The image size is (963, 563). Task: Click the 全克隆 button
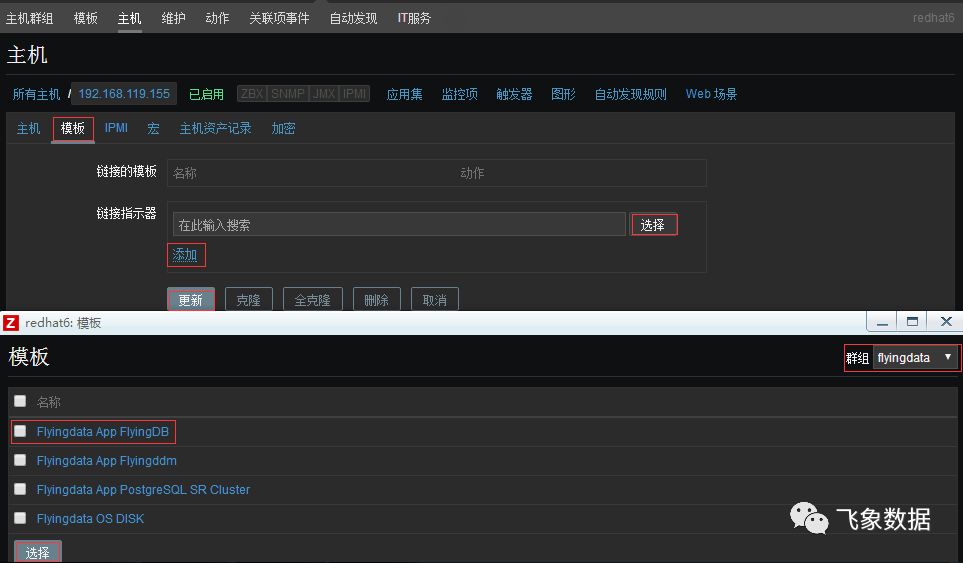coord(313,300)
